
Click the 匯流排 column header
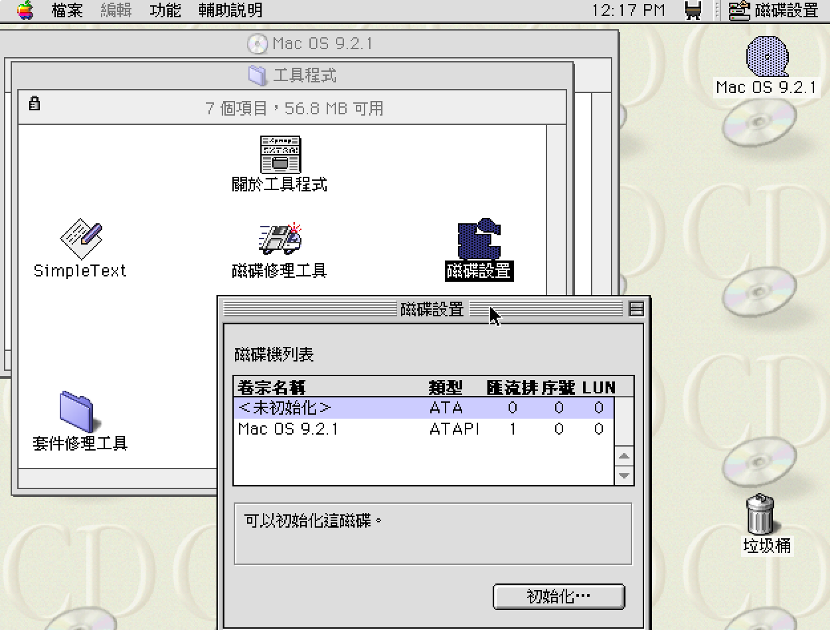[512, 388]
